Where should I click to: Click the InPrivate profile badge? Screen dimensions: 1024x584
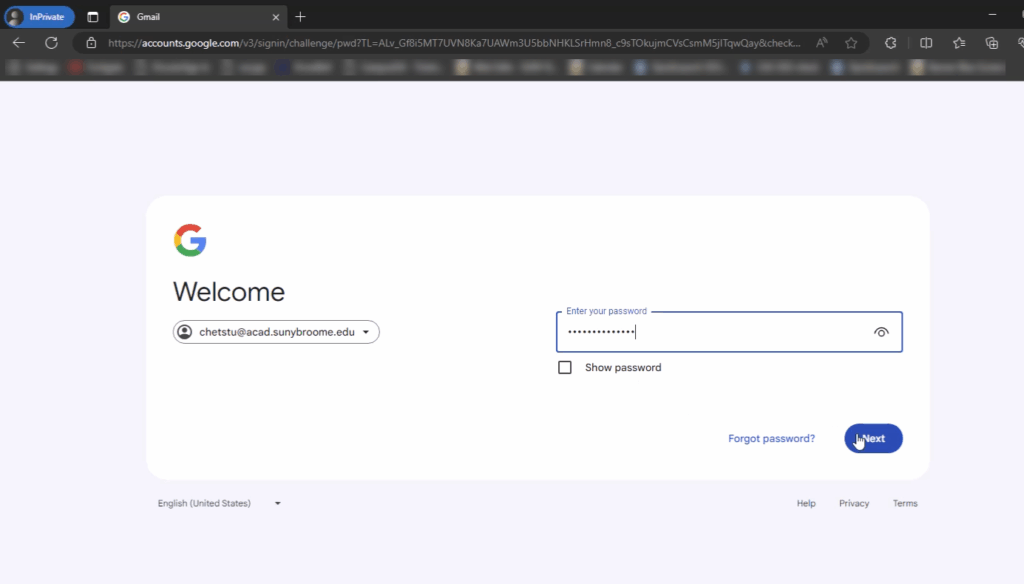tap(40, 17)
